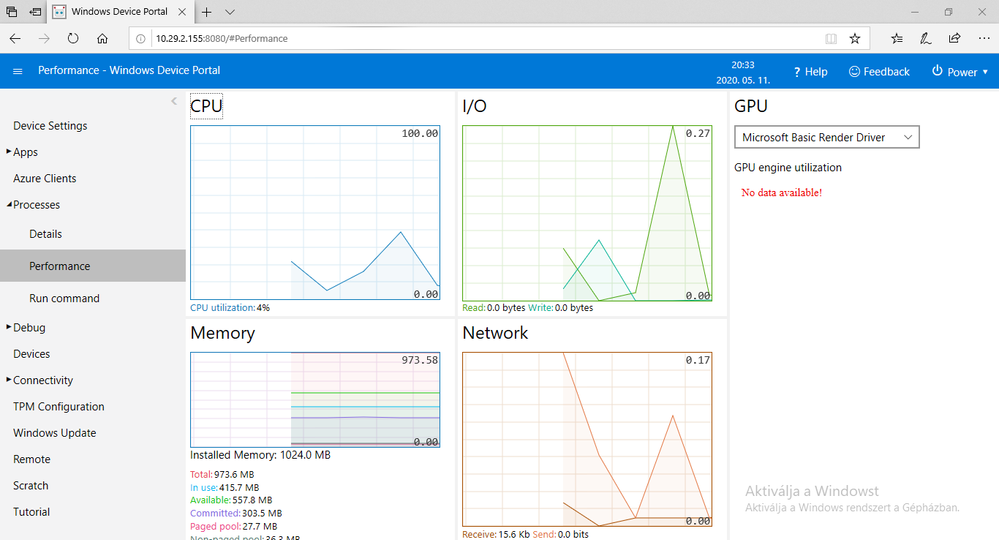The width and height of the screenshot is (999, 540).
Task: Open Azure Clients page
Action: 45,179
